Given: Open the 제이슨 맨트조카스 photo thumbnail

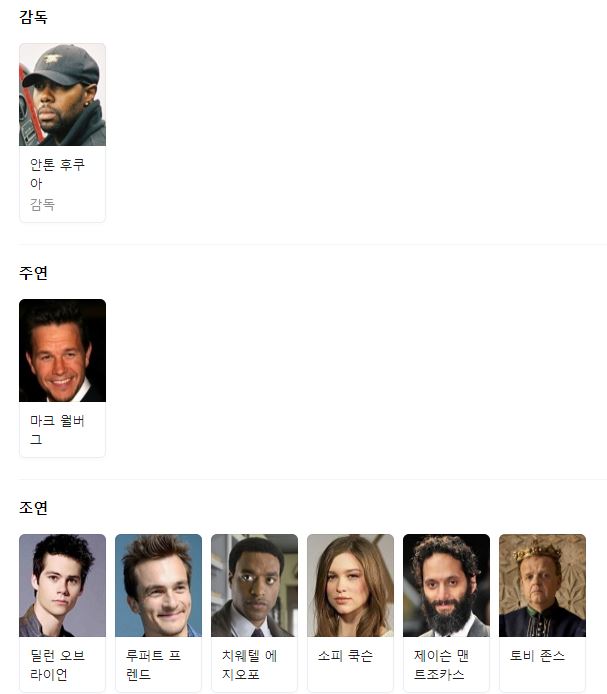Looking at the screenshot, I should click(446, 586).
